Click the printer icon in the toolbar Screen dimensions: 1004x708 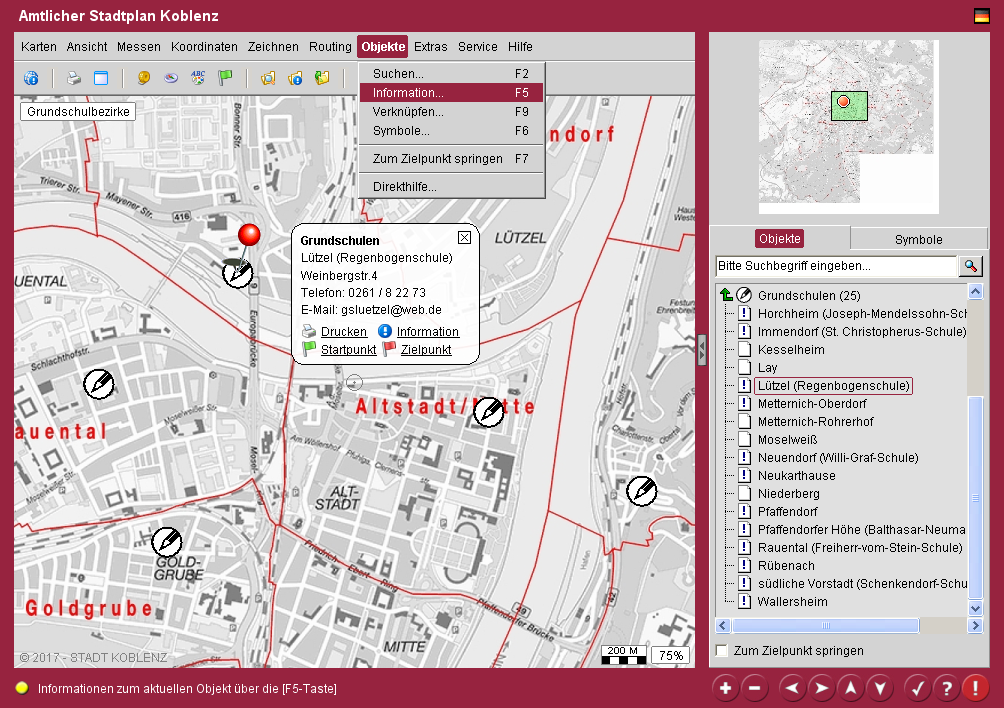tap(73, 78)
